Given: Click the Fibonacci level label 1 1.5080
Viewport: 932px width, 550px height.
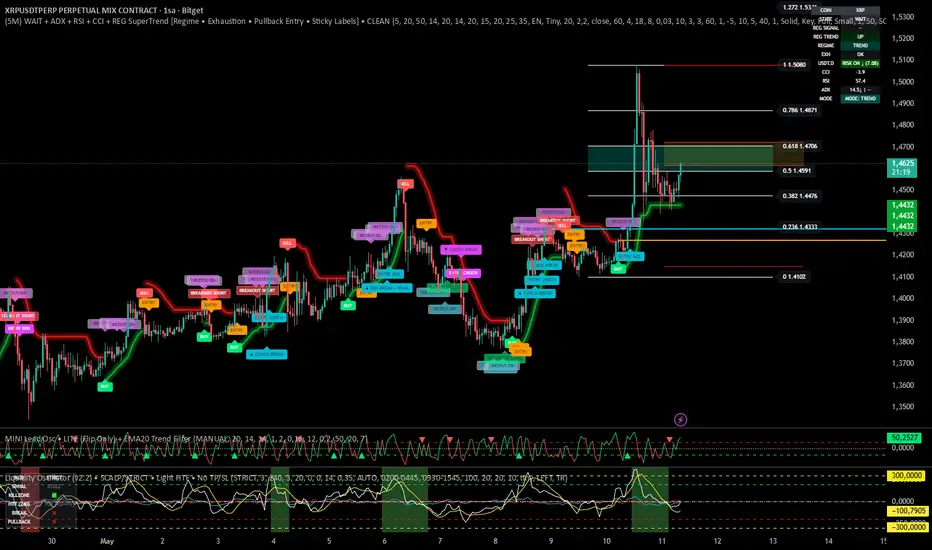Looking at the screenshot, I should pyautogui.click(x=795, y=65).
